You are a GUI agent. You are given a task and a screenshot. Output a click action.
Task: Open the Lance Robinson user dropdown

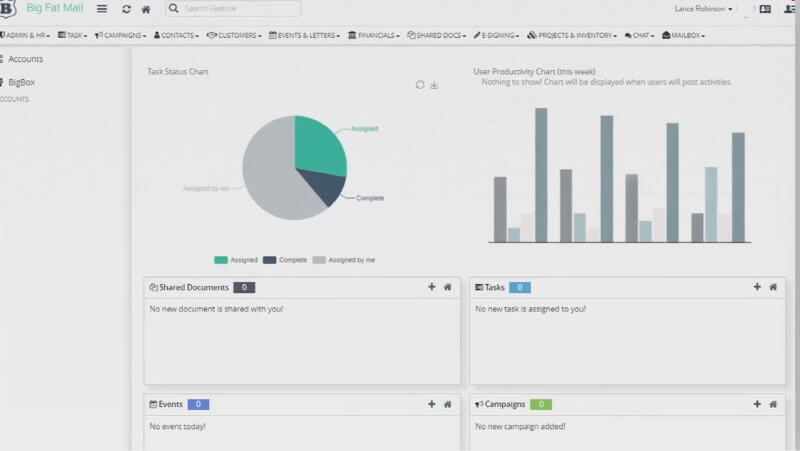[703, 9]
